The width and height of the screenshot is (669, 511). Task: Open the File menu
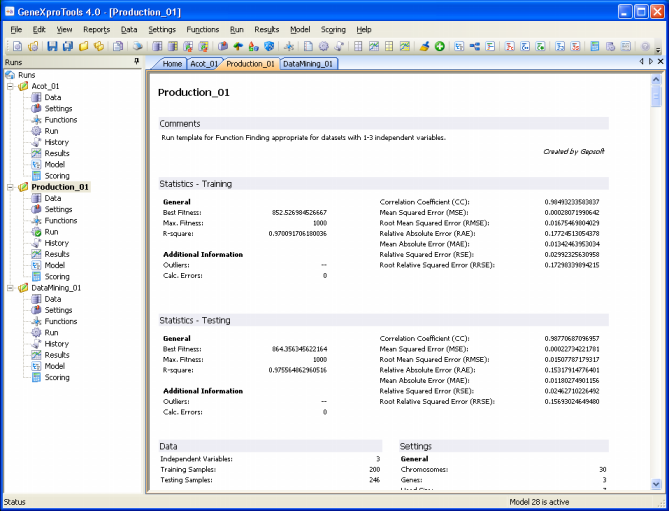(x=16, y=29)
